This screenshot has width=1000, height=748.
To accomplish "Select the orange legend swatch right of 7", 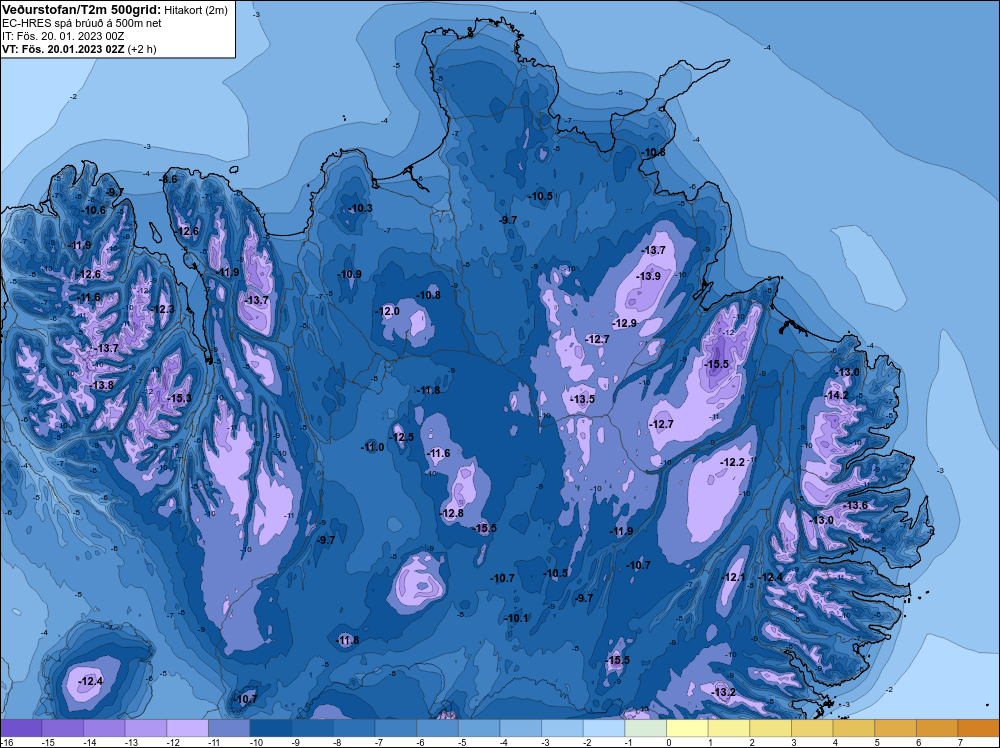I will tap(978, 728).
